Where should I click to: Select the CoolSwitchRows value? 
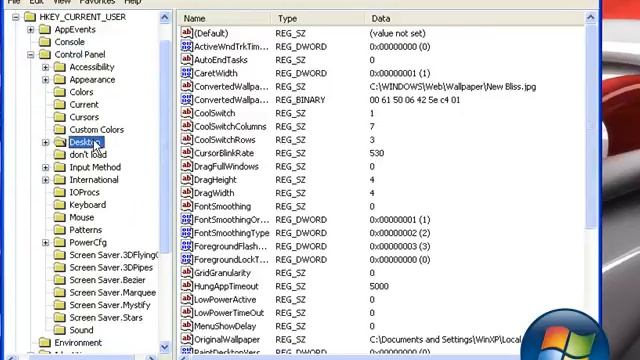point(225,140)
